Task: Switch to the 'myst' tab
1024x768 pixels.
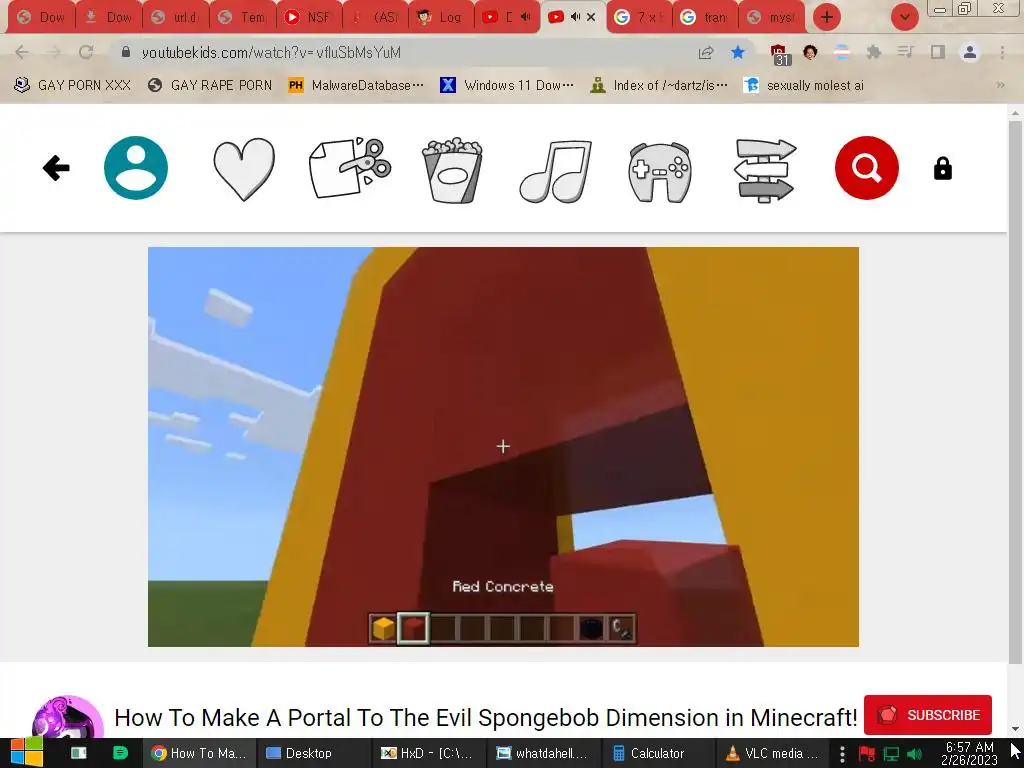Action: (x=771, y=18)
